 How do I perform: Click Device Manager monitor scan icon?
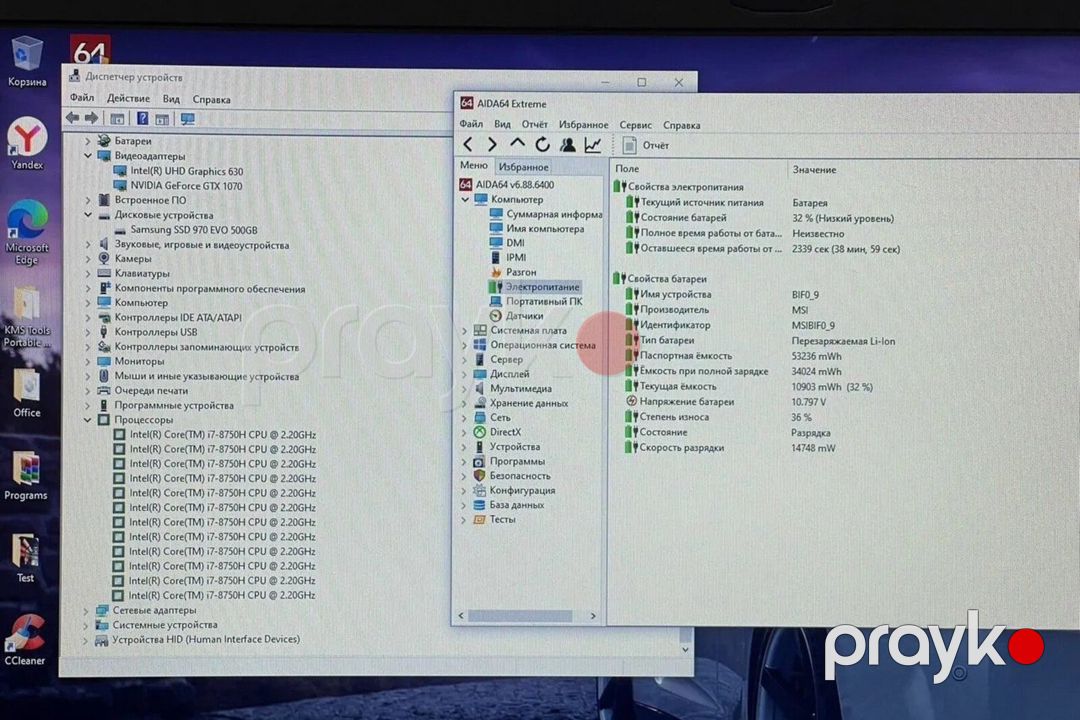(x=187, y=119)
